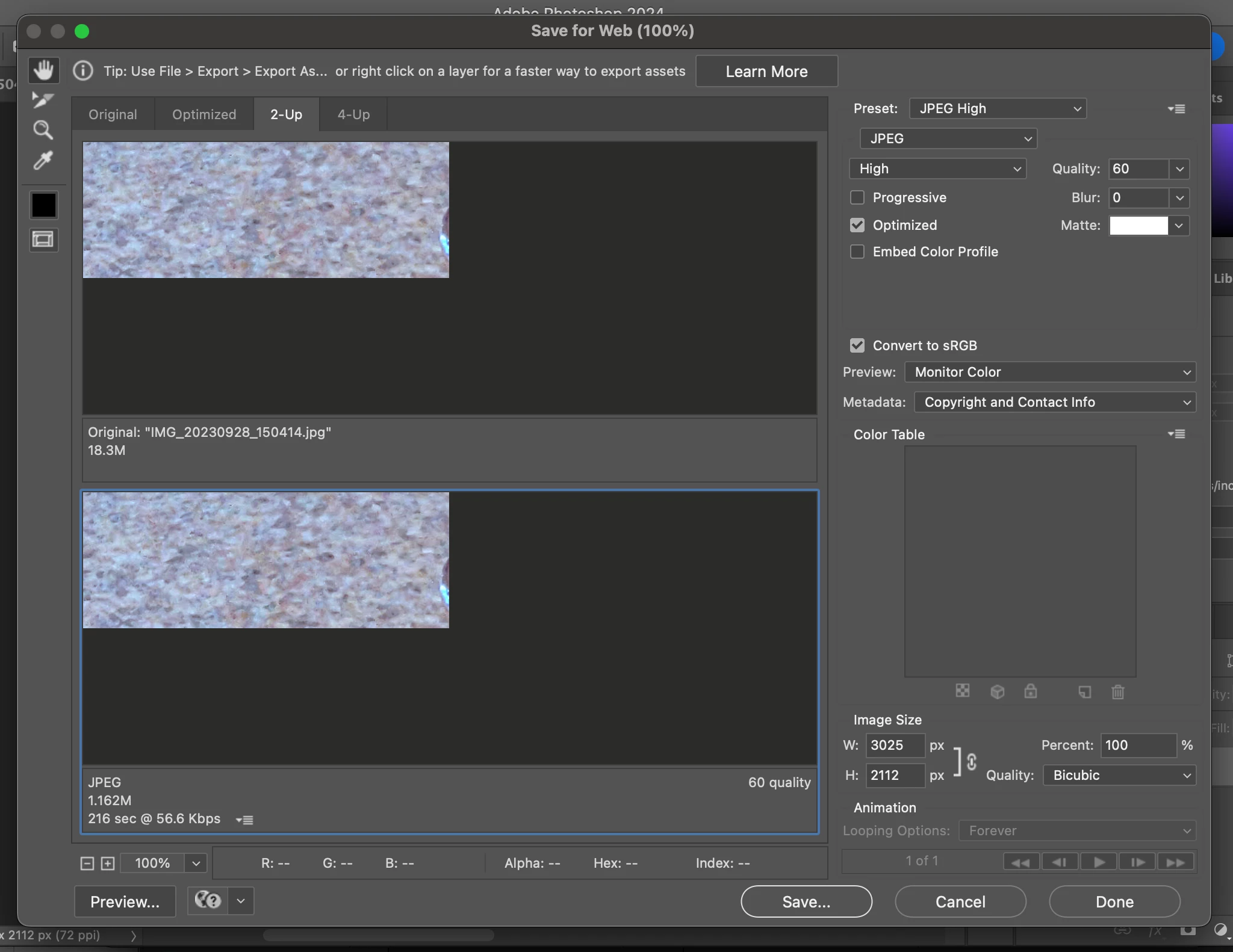Select the Zoom tool
1233x952 pixels.
[x=43, y=130]
